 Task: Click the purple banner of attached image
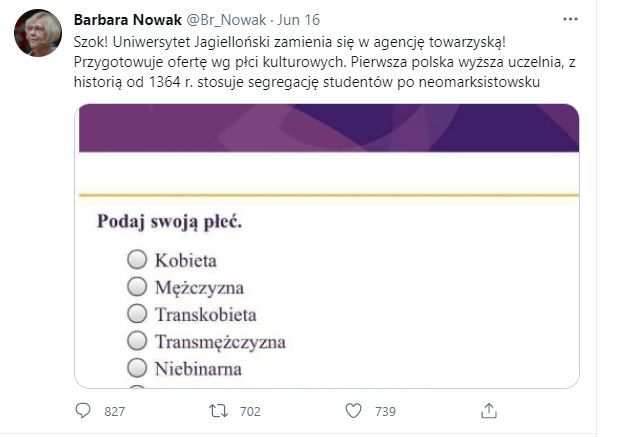[x=327, y=128]
